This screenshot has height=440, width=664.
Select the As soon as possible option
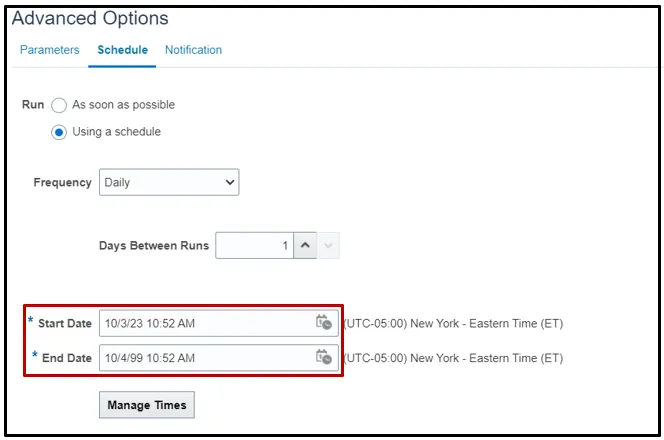coord(59,105)
